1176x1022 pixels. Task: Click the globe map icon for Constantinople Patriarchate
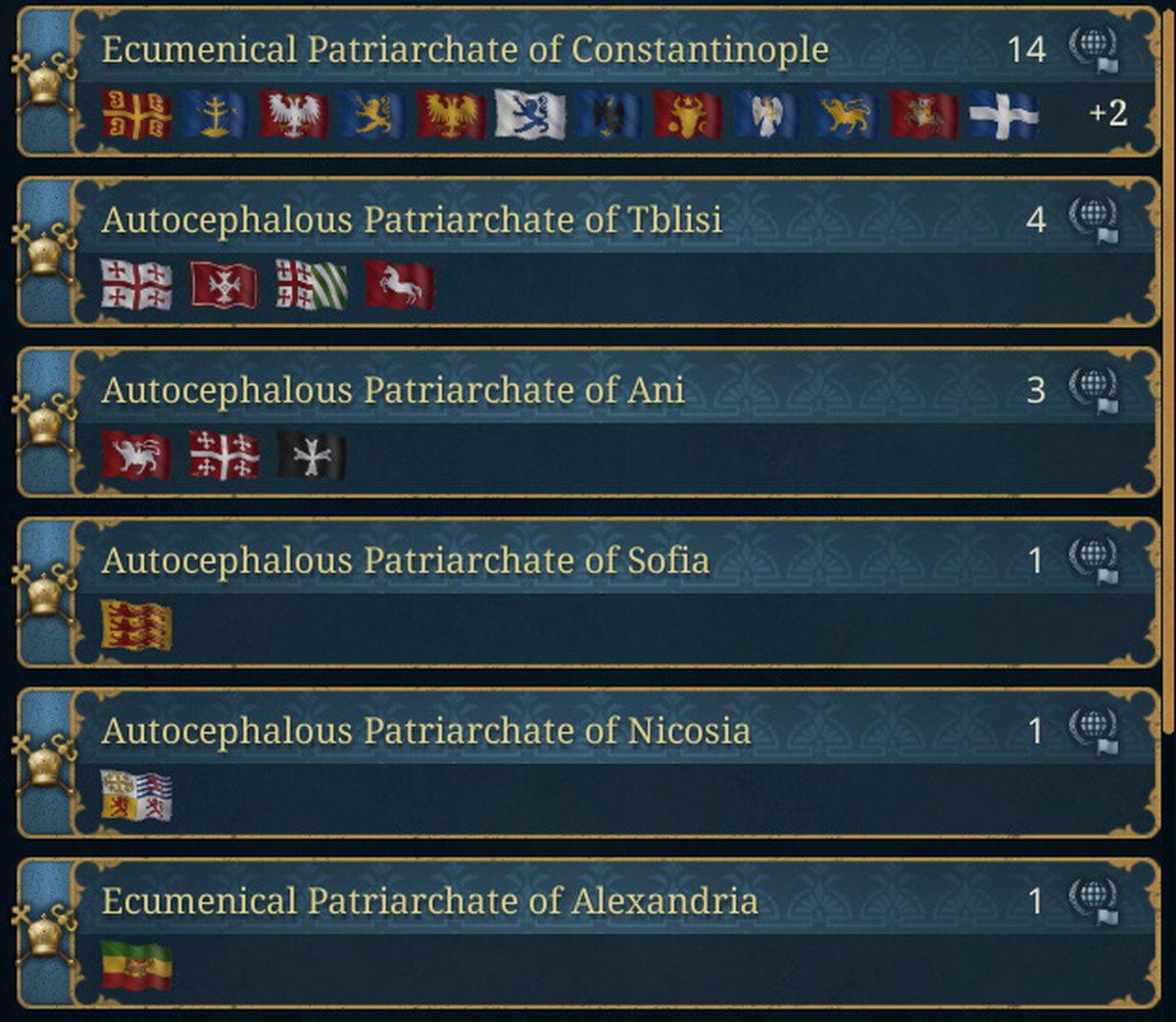[x=1093, y=49]
